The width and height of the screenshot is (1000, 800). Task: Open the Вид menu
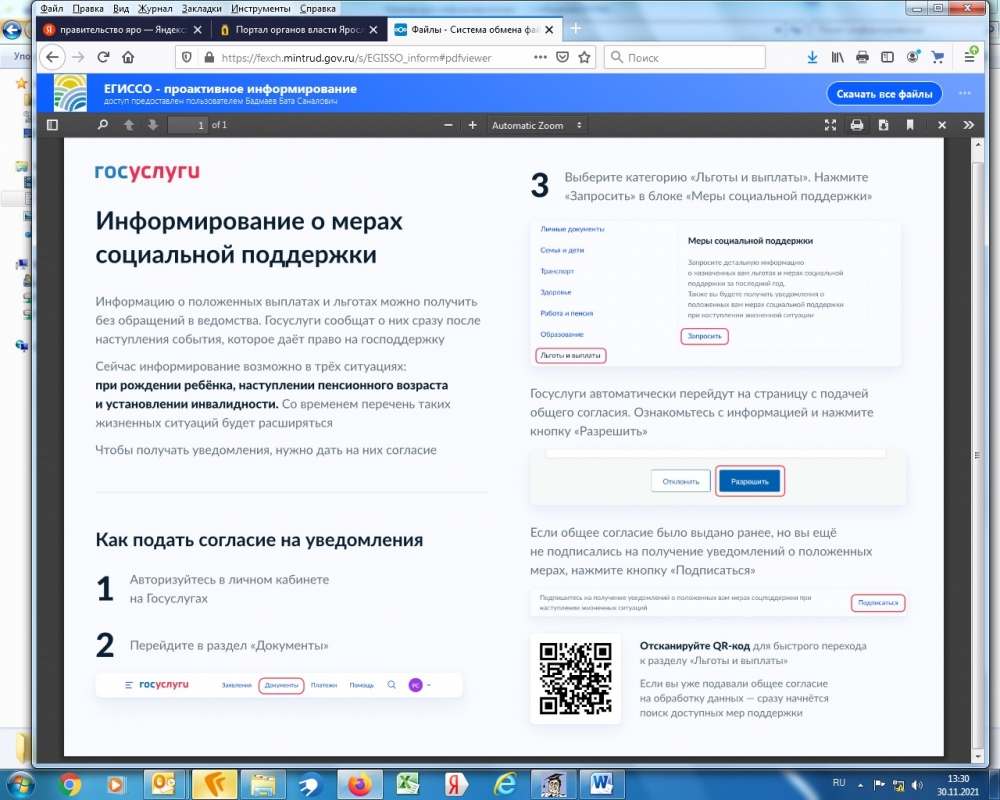pyautogui.click(x=121, y=8)
